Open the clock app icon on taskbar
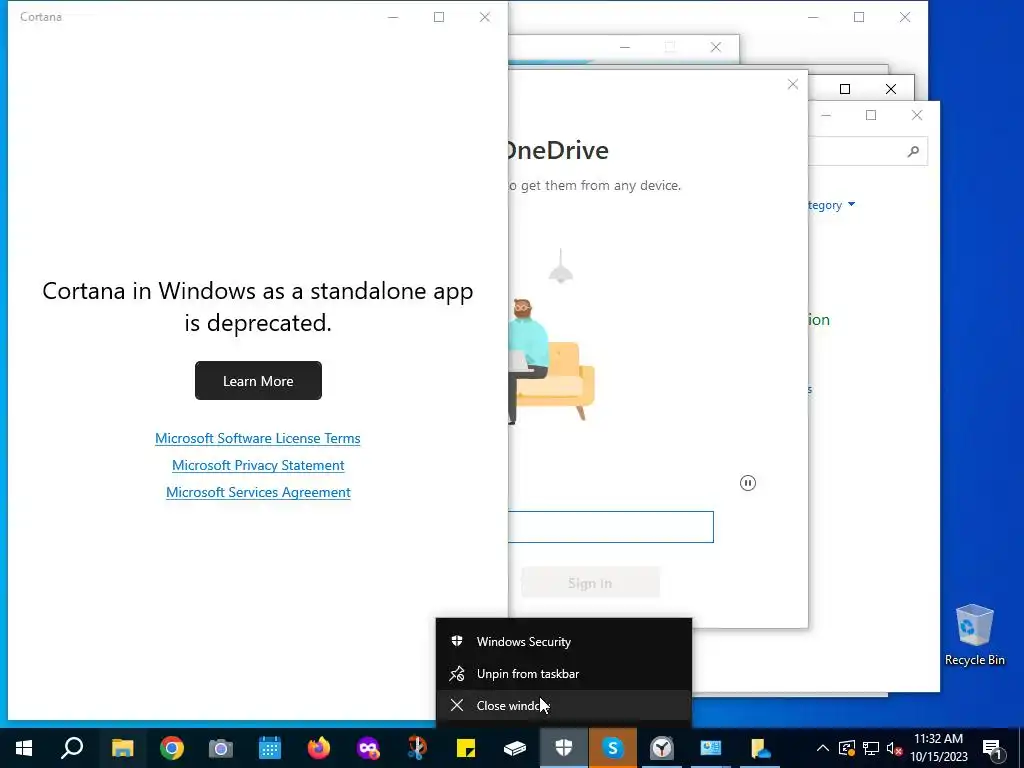The width and height of the screenshot is (1024, 768). coord(662,748)
